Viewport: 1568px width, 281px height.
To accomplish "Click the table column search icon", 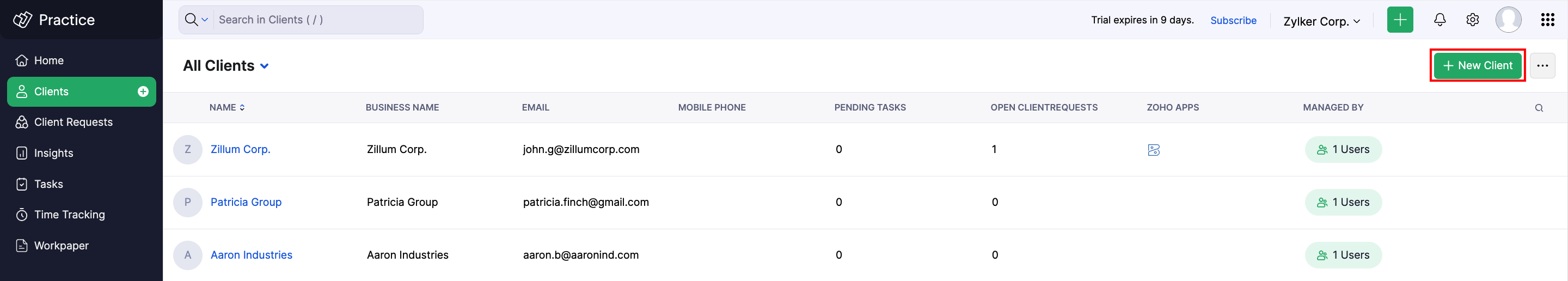I will (1539, 108).
